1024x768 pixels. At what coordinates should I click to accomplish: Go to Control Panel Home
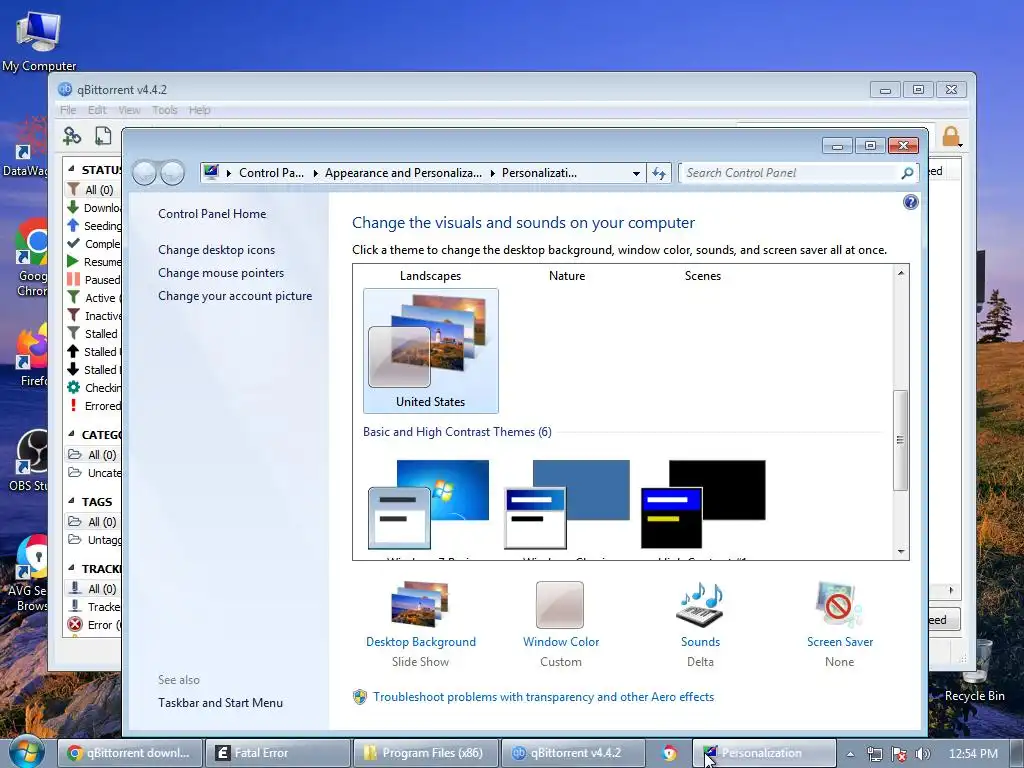(212, 214)
